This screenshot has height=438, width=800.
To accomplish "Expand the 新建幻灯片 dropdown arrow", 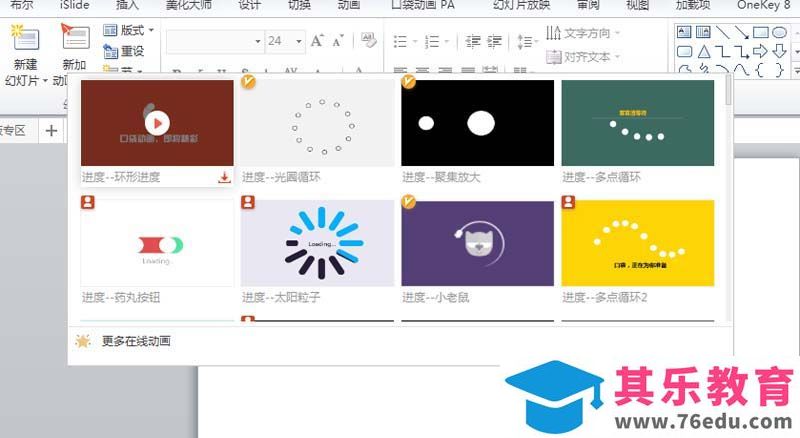I will 45,81.
